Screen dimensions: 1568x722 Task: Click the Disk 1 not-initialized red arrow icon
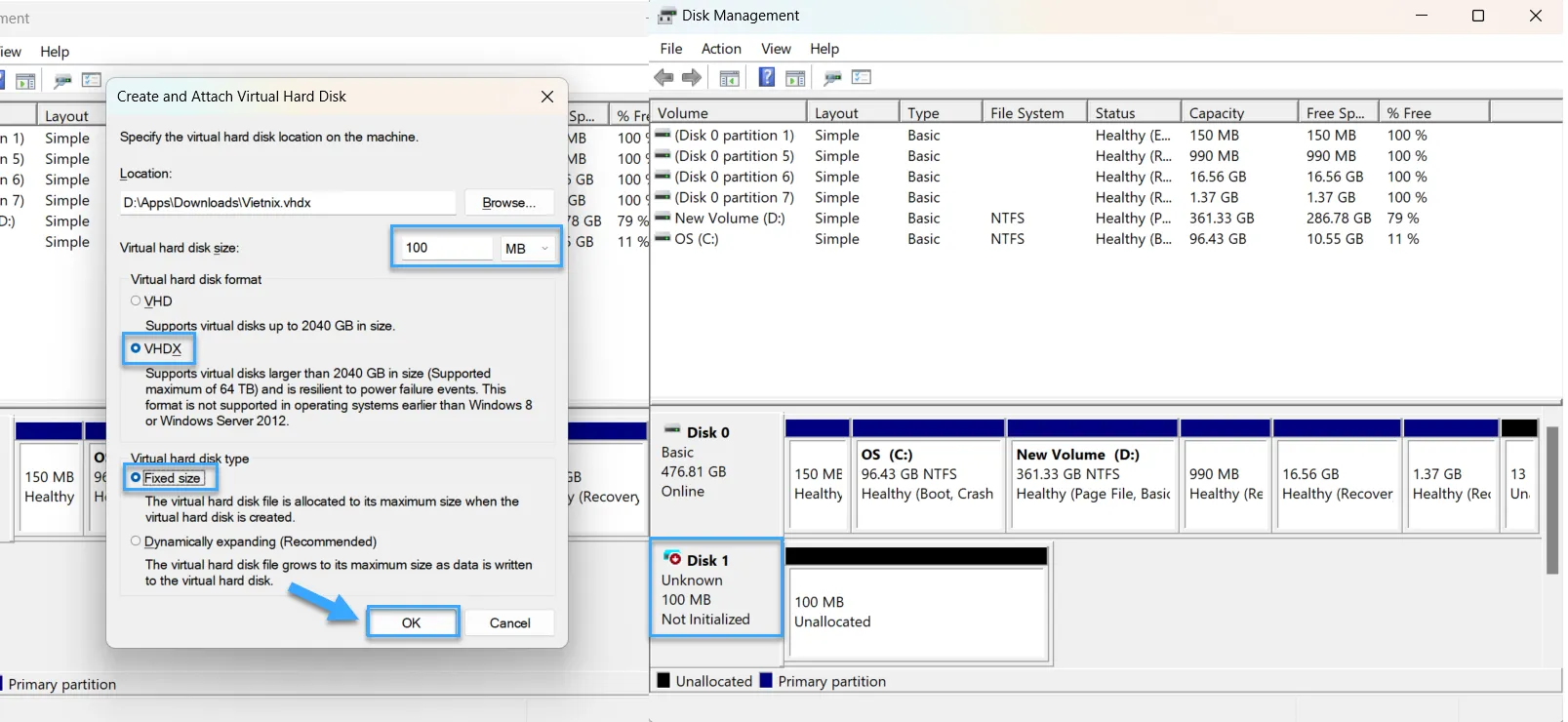coord(672,558)
